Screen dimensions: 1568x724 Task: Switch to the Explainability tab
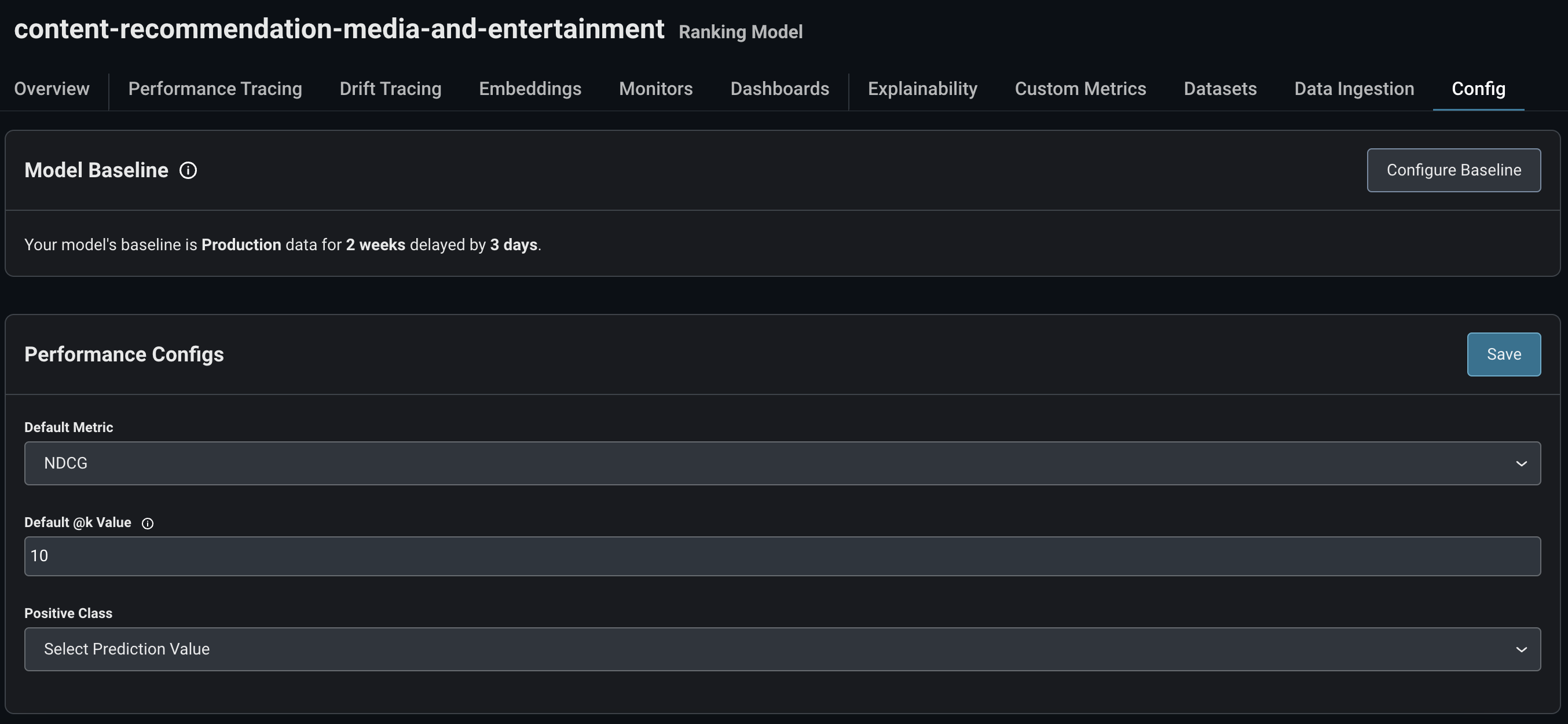pos(922,89)
